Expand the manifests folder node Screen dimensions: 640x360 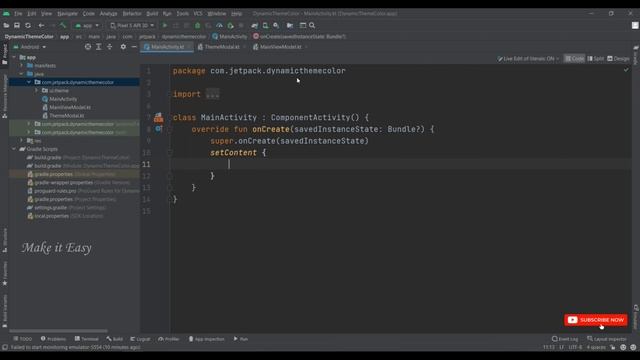click(22, 65)
